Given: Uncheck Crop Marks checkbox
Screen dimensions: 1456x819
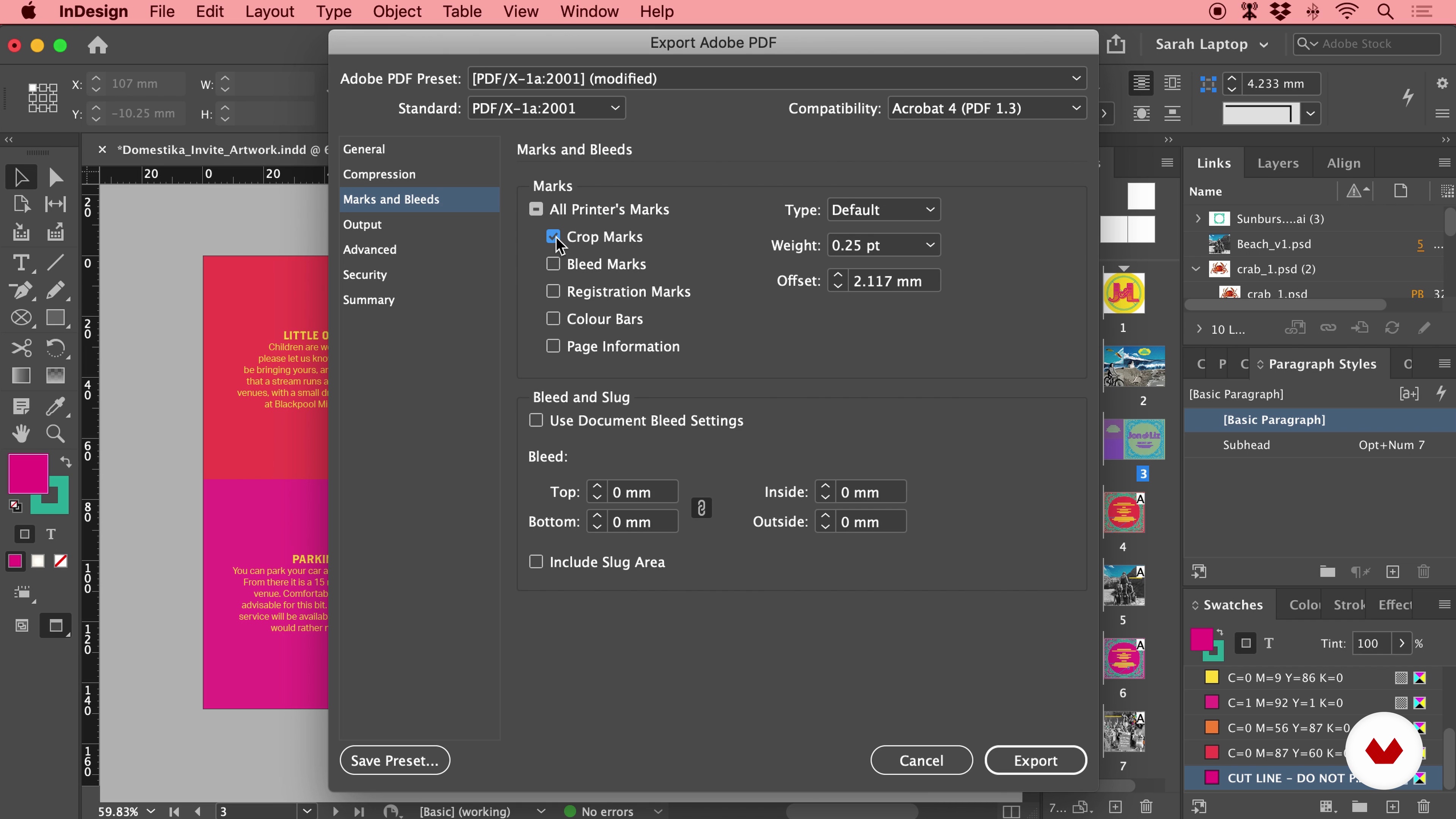Looking at the screenshot, I should 553,236.
